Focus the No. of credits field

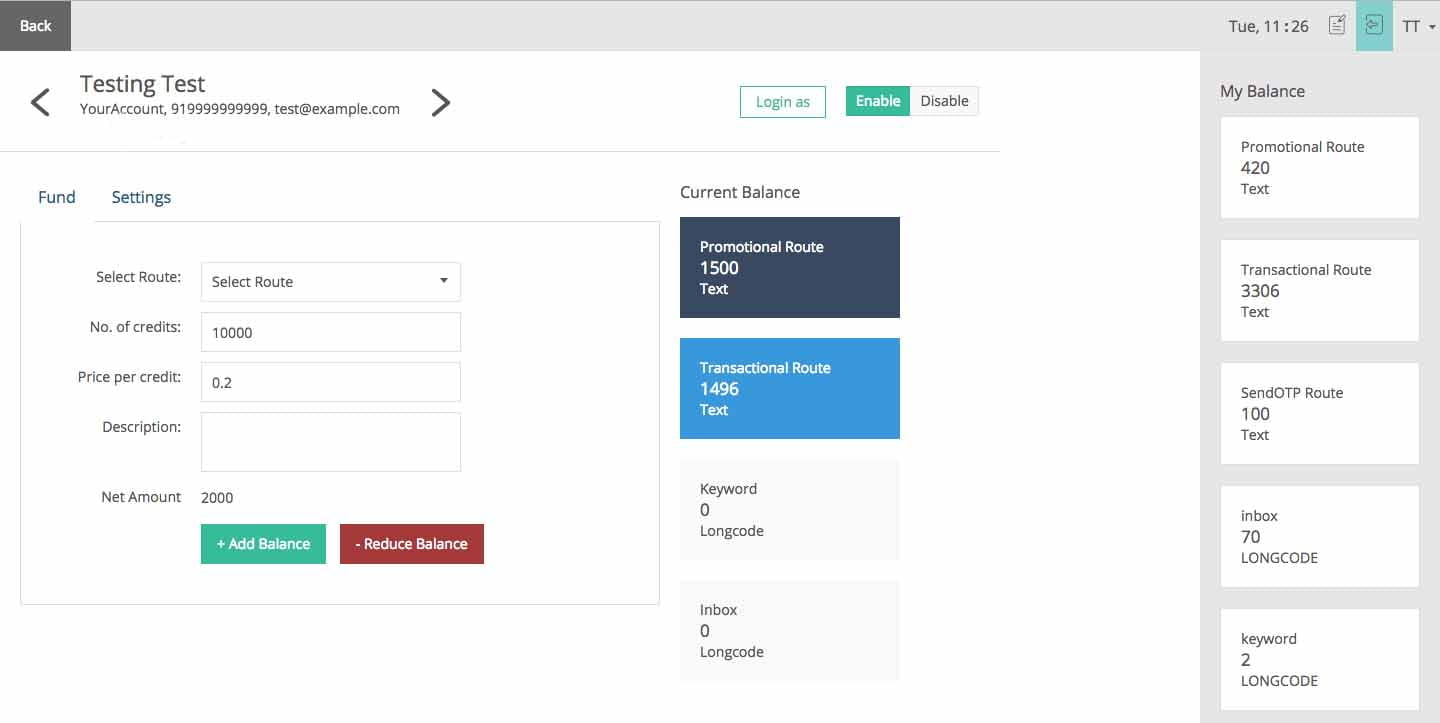coord(331,332)
